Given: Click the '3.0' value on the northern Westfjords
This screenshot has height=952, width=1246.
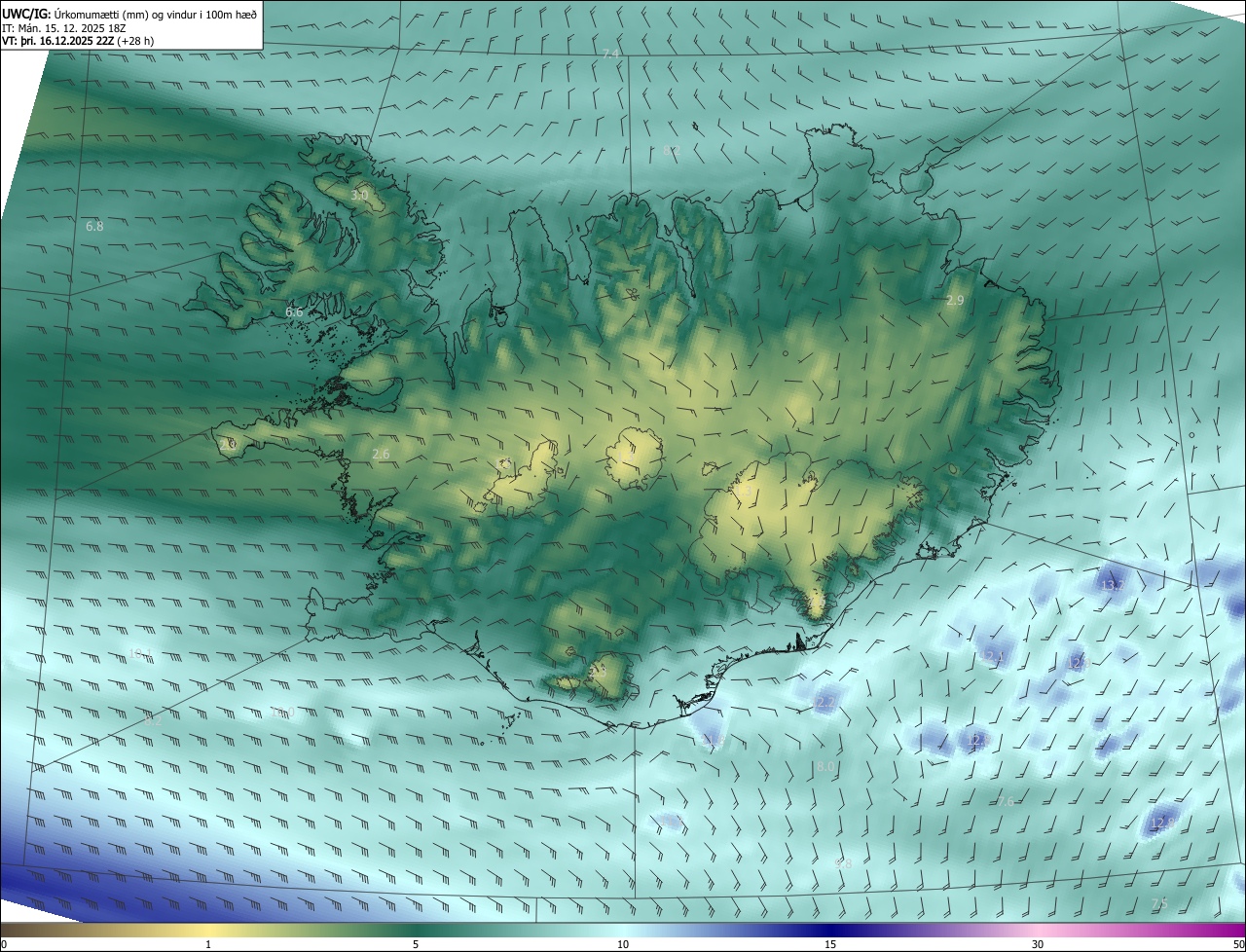Looking at the screenshot, I should (359, 196).
